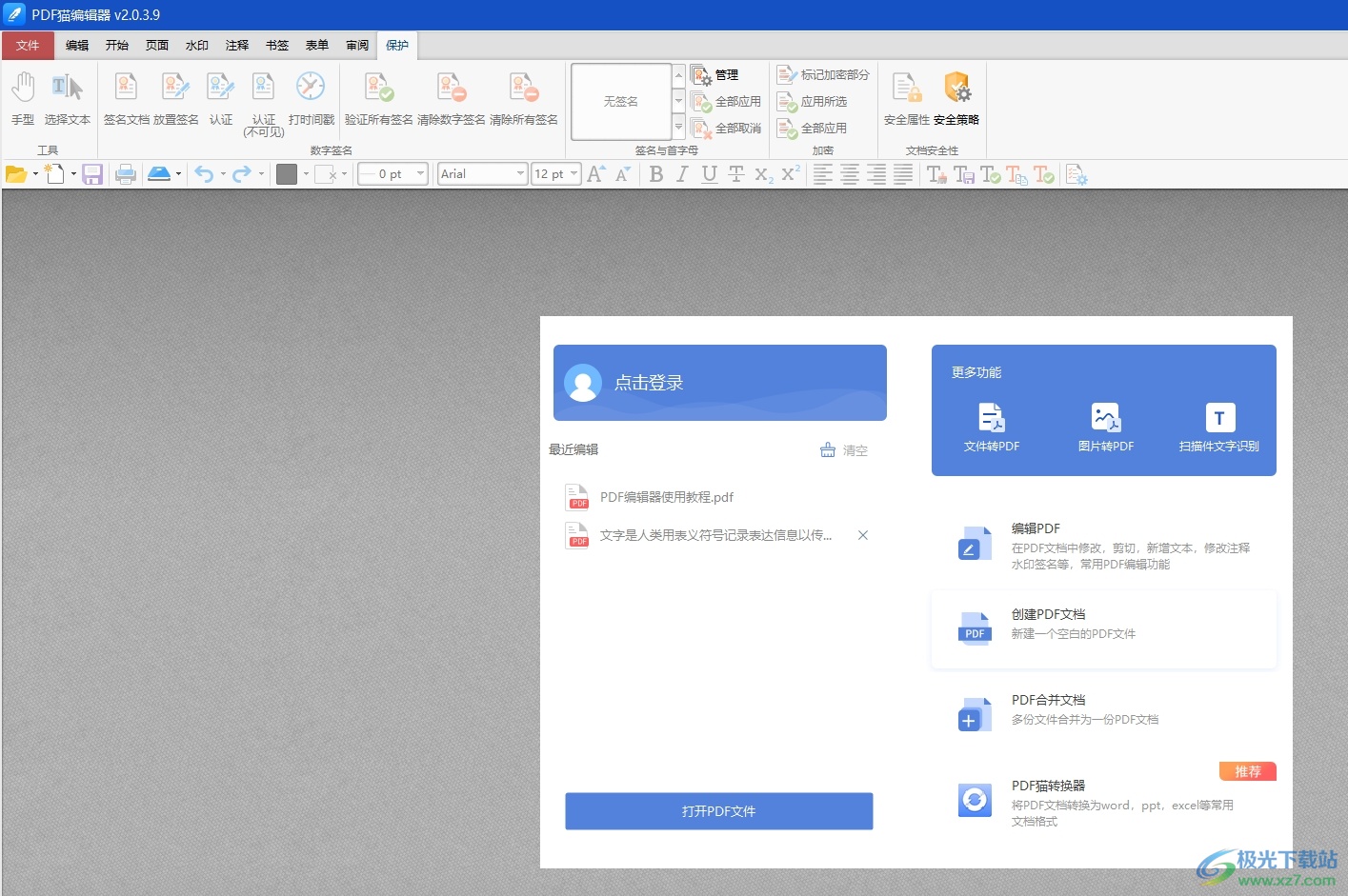Expand the signature gallery more arrow
The height and width of the screenshot is (896, 1348).
click(x=678, y=128)
